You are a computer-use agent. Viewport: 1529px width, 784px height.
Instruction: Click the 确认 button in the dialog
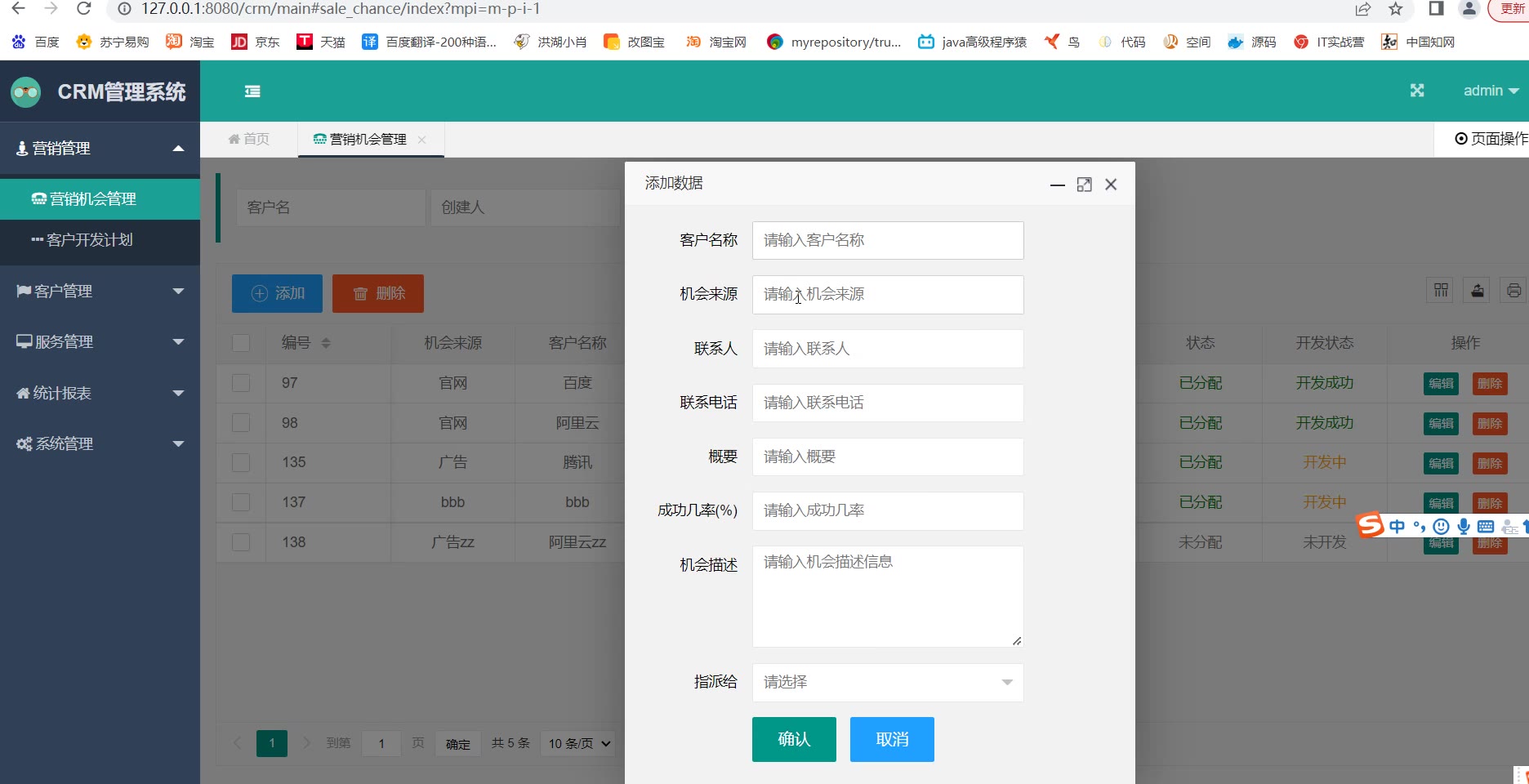pyautogui.click(x=793, y=739)
